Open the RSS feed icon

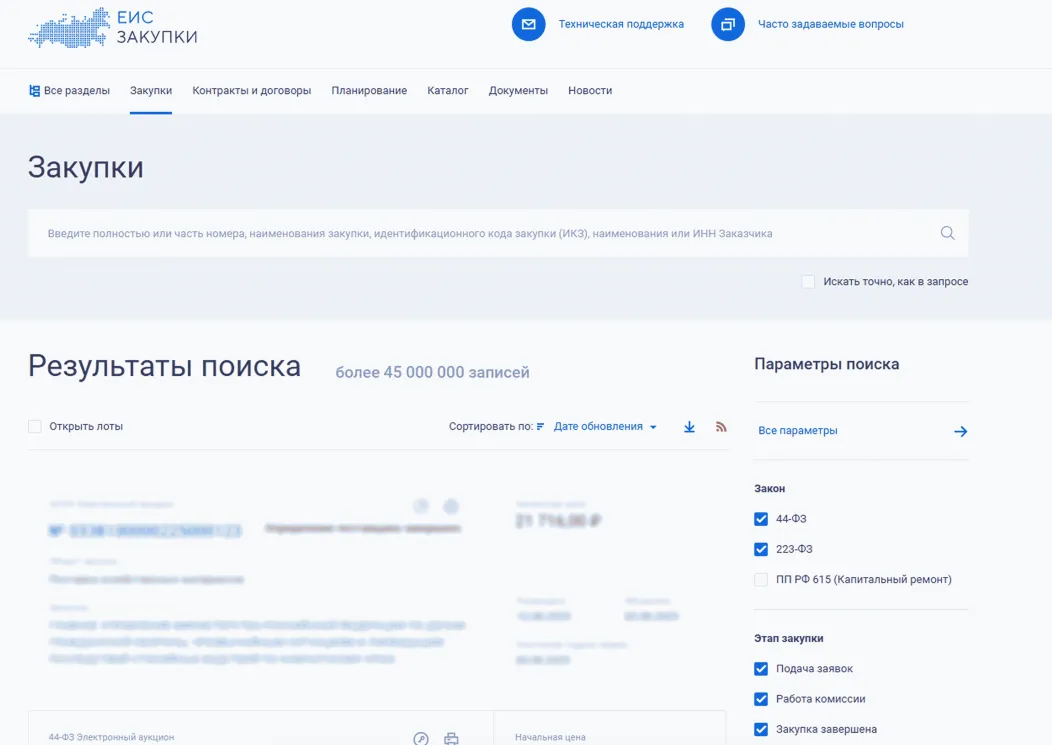point(721,427)
